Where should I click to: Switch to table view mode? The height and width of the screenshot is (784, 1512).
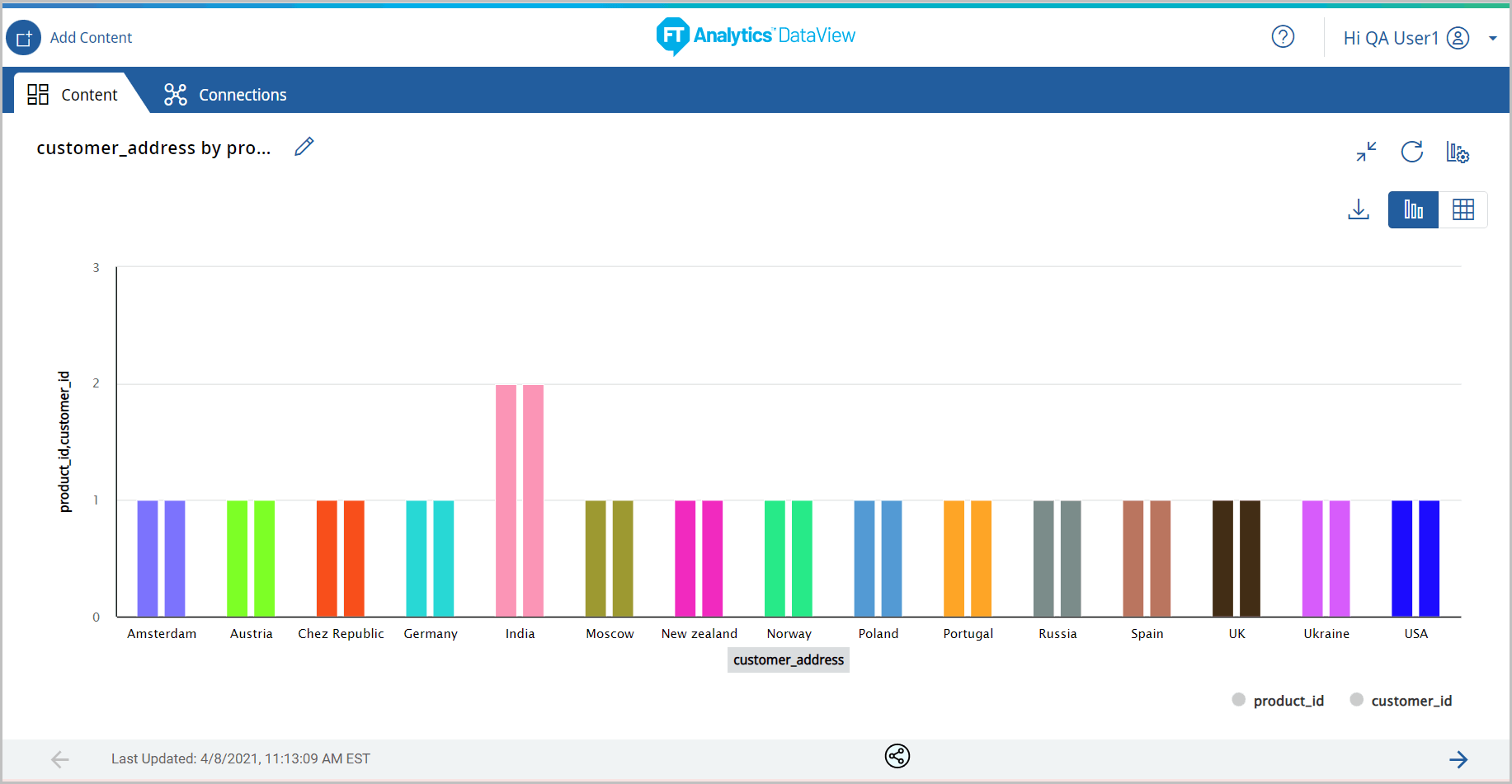(1463, 209)
